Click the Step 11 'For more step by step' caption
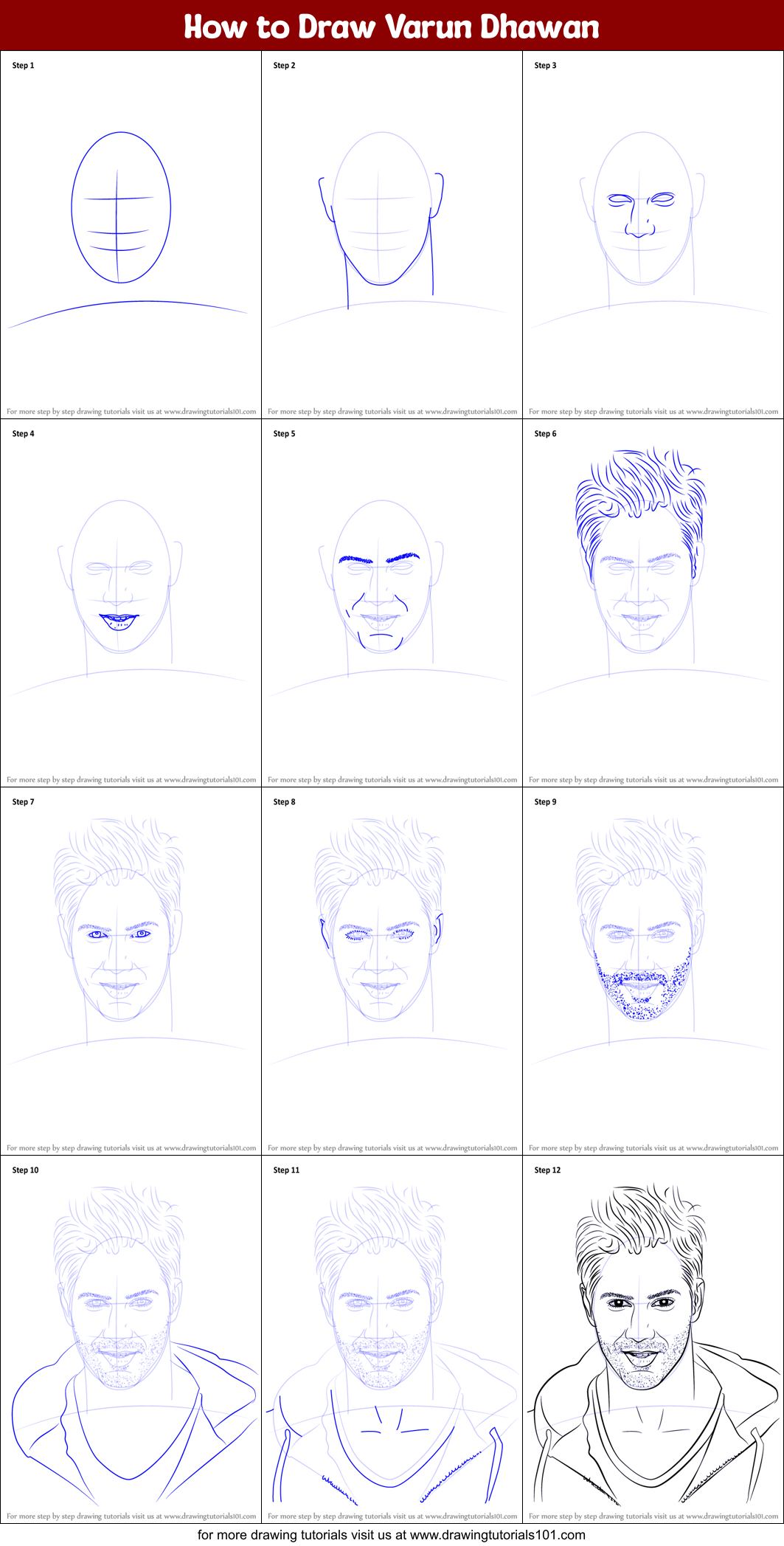The image size is (784, 1546). tap(392, 1516)
